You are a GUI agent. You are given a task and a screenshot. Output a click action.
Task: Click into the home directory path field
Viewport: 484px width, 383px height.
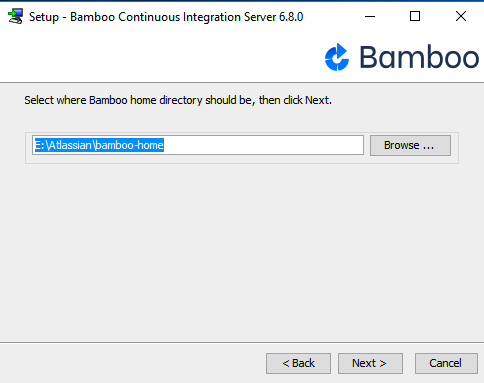tap(198, 145)
